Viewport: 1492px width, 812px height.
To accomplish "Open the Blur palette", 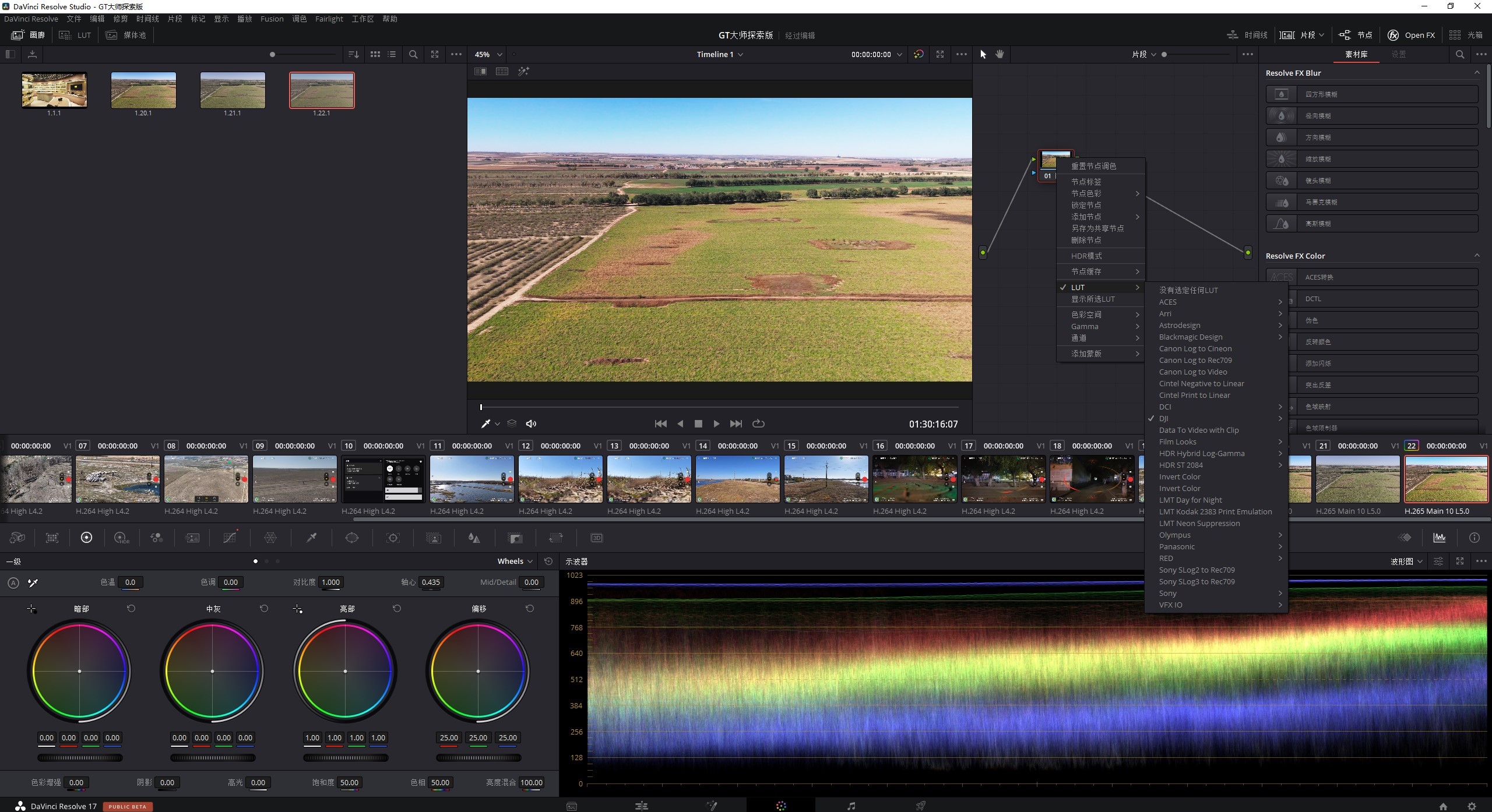I will [474, 538].
